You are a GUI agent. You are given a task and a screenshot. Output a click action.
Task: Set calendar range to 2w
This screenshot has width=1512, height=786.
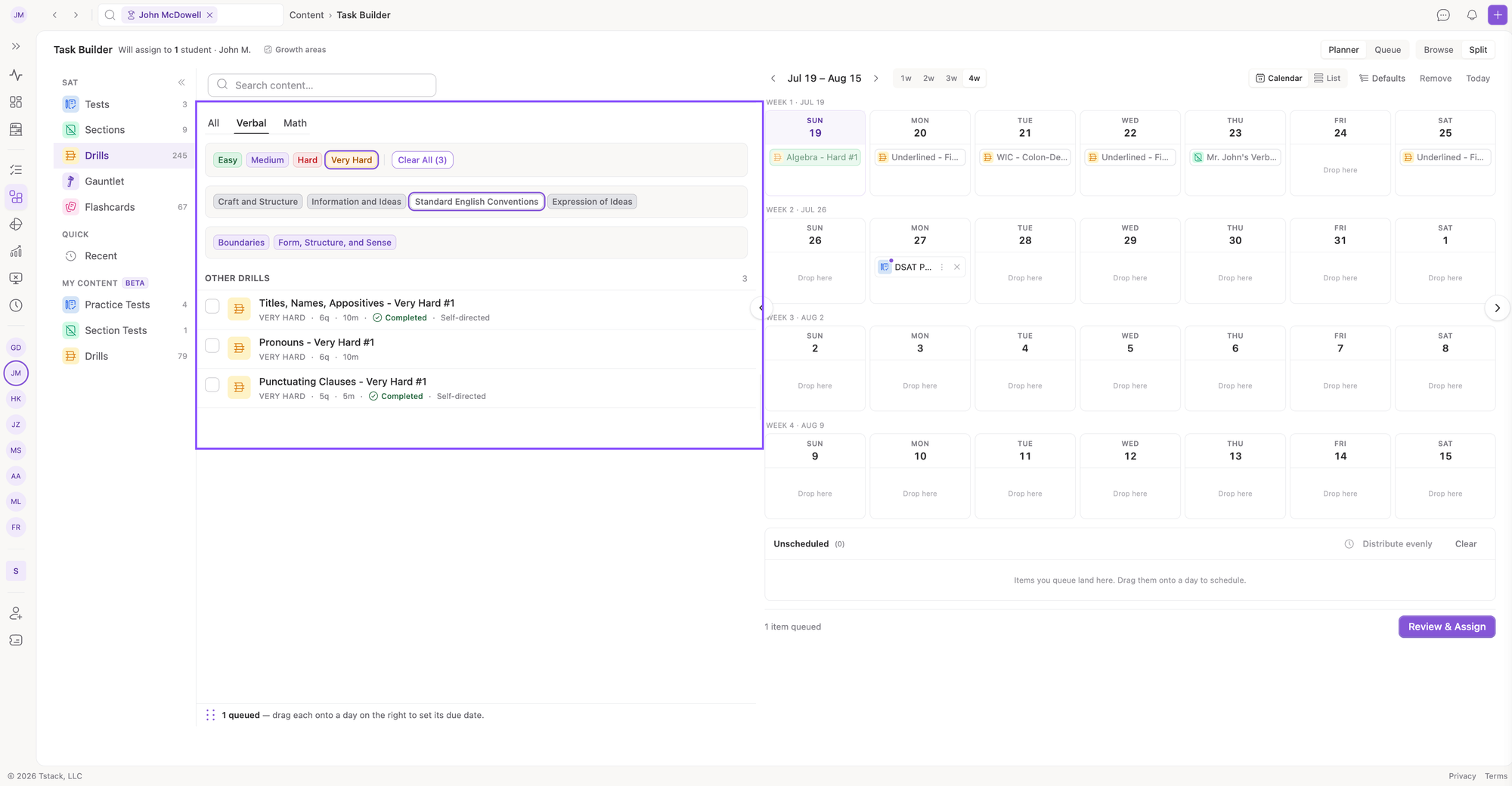click(928, 79)
